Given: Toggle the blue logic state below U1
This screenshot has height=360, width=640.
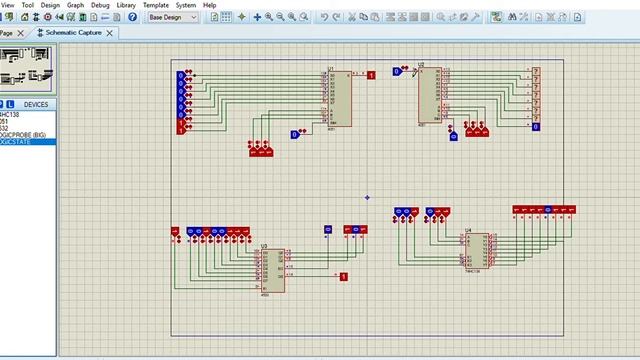Looking at the screenshot, I should coord(295,134).
